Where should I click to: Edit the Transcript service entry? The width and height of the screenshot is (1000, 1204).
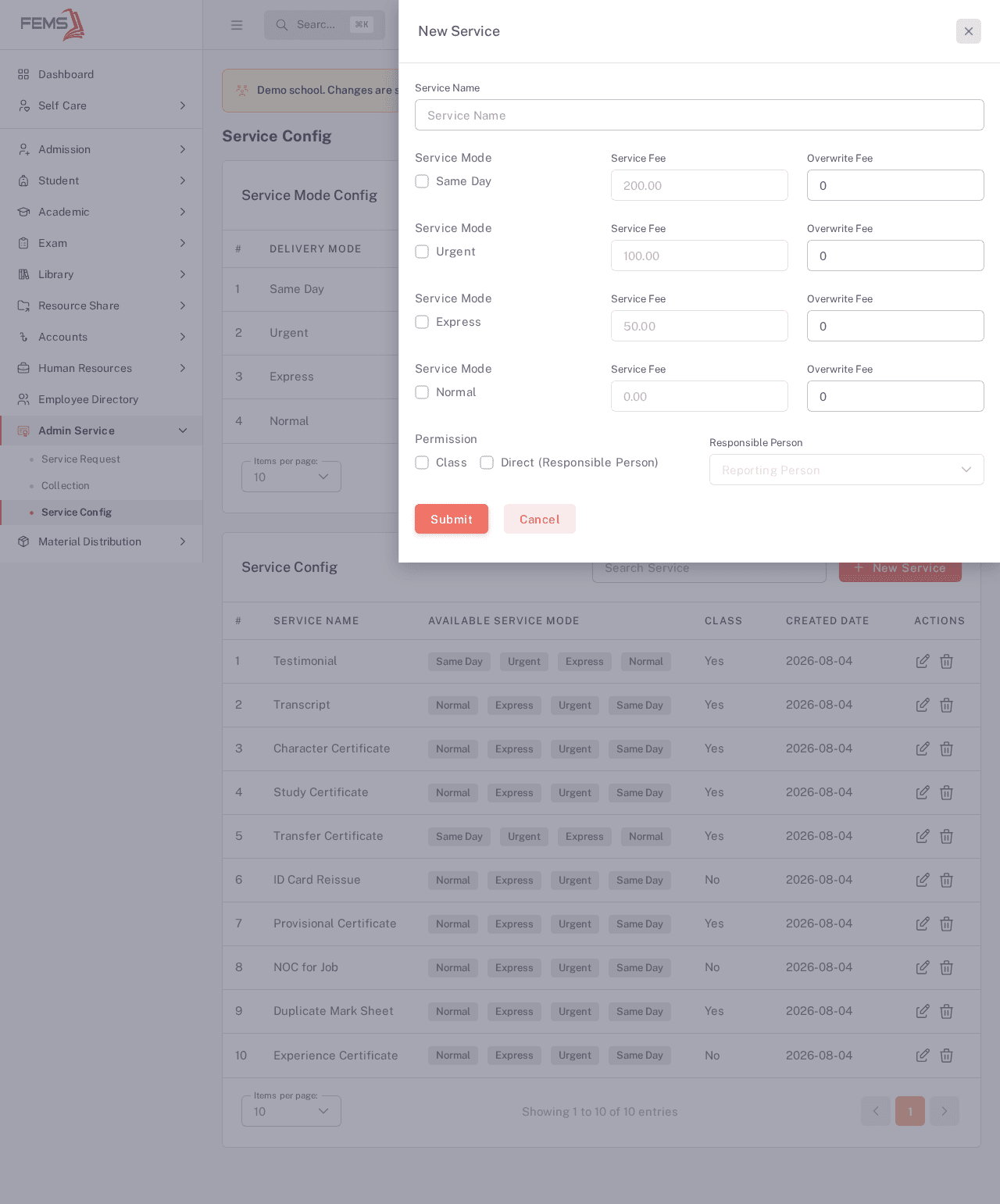923,705
